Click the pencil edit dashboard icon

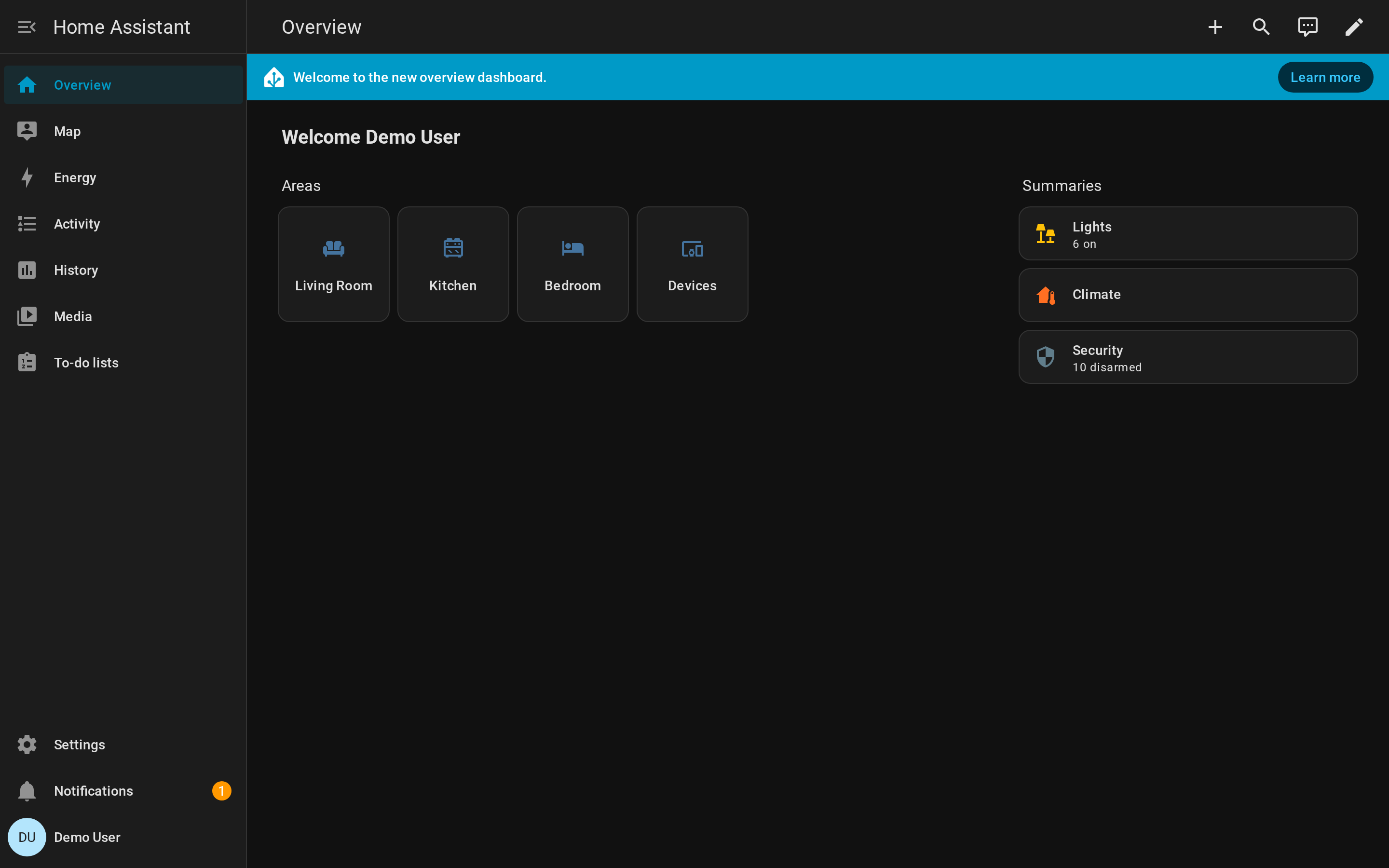point(1354,27)
